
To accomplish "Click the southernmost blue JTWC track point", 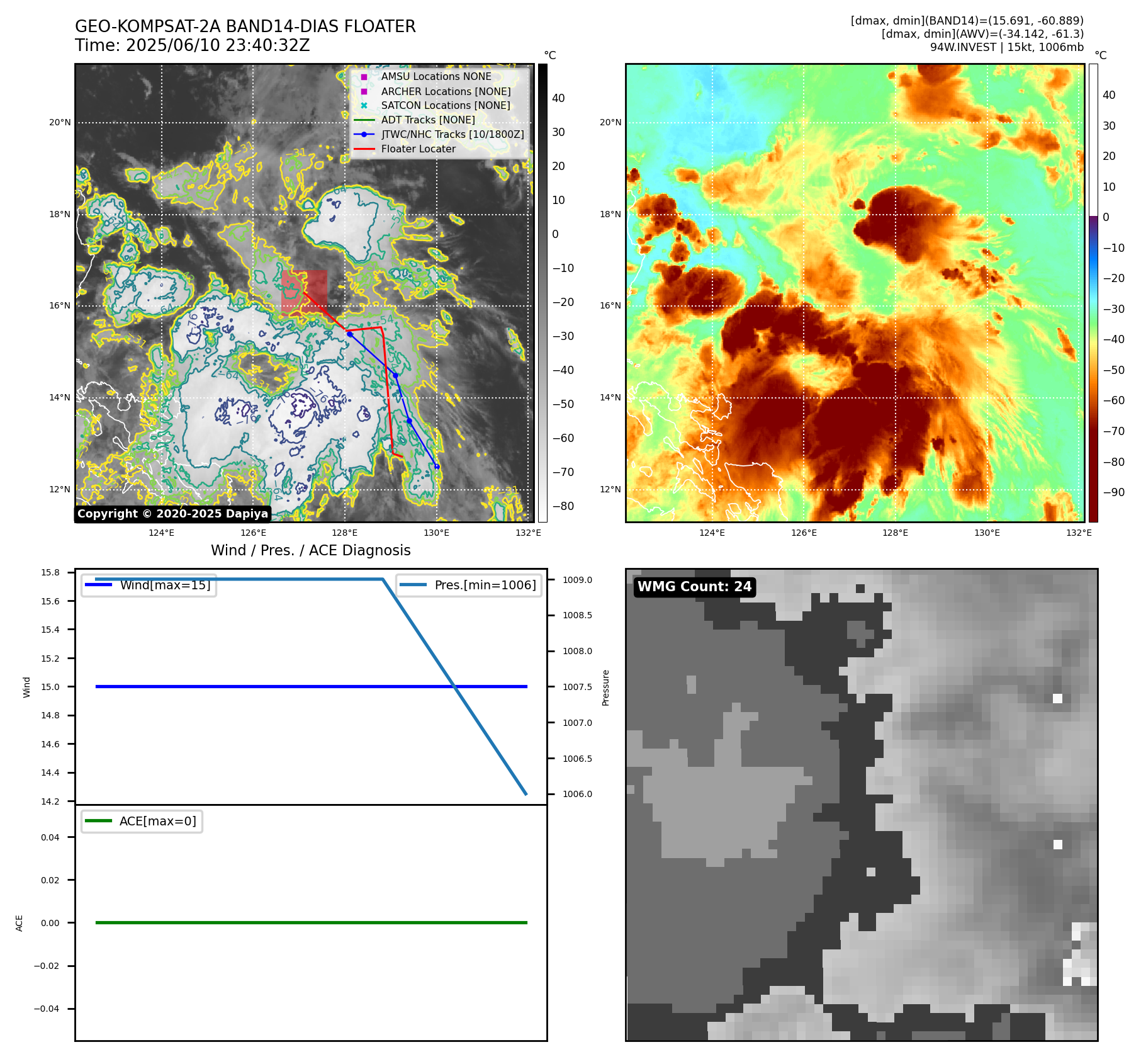I will pos(437,467).
